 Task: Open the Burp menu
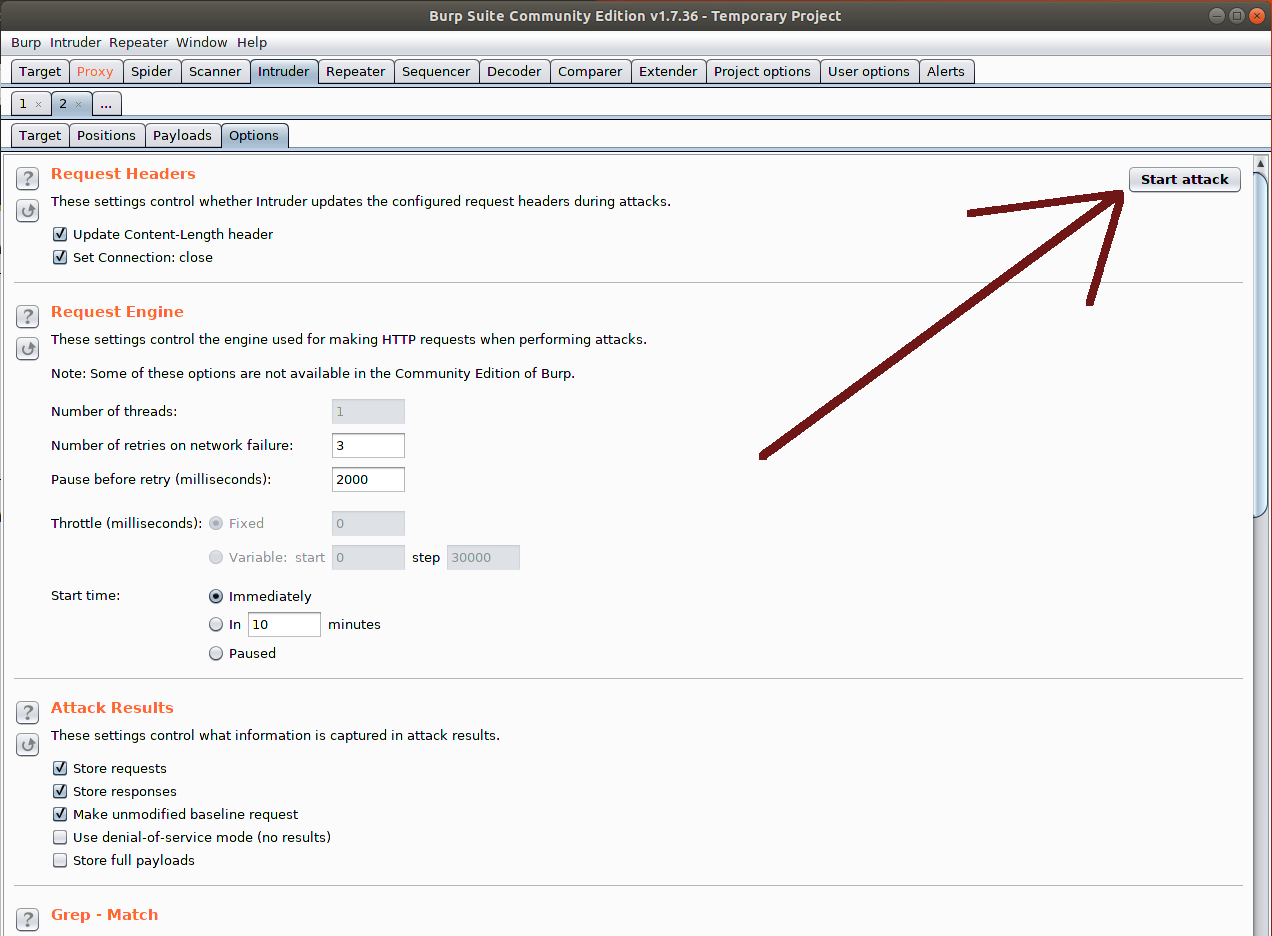pos(26,42)
